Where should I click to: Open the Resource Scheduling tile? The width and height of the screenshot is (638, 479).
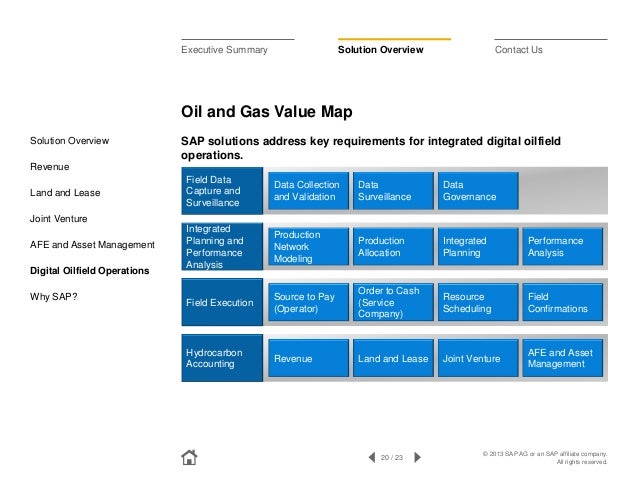pyautogui.click(x=478, y=302)
